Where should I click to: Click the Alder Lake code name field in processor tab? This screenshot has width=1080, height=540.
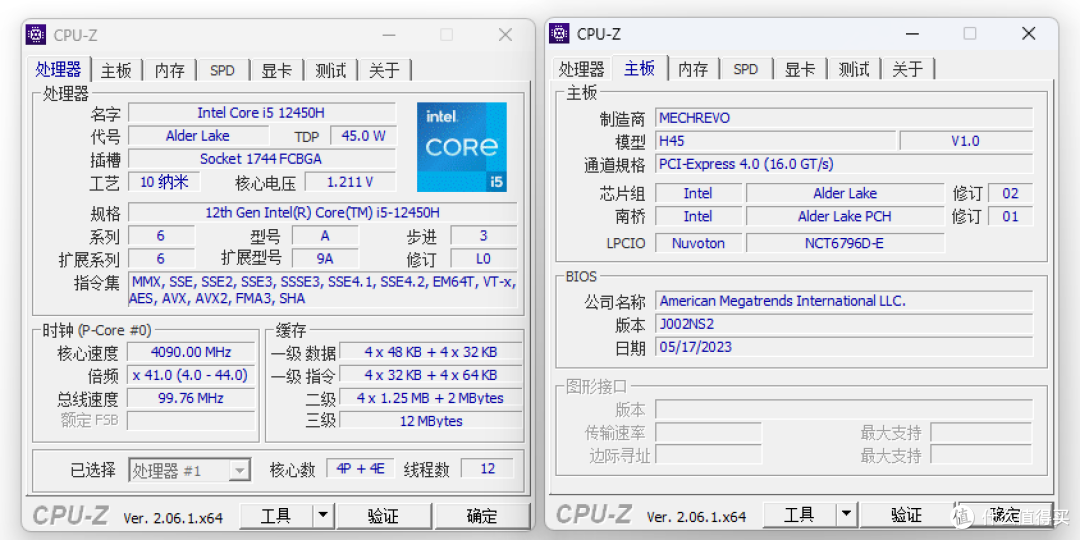pos(198,136)
